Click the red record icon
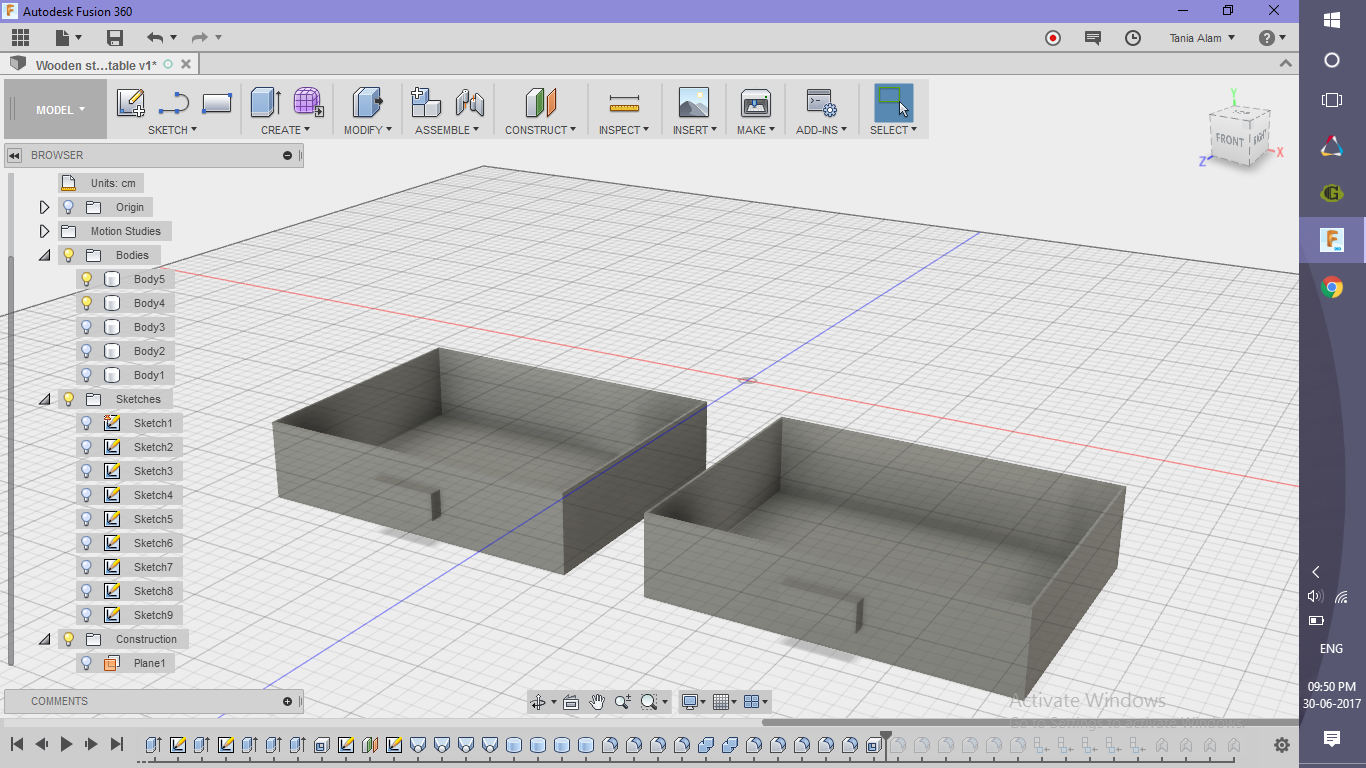 coord(1053,38)
